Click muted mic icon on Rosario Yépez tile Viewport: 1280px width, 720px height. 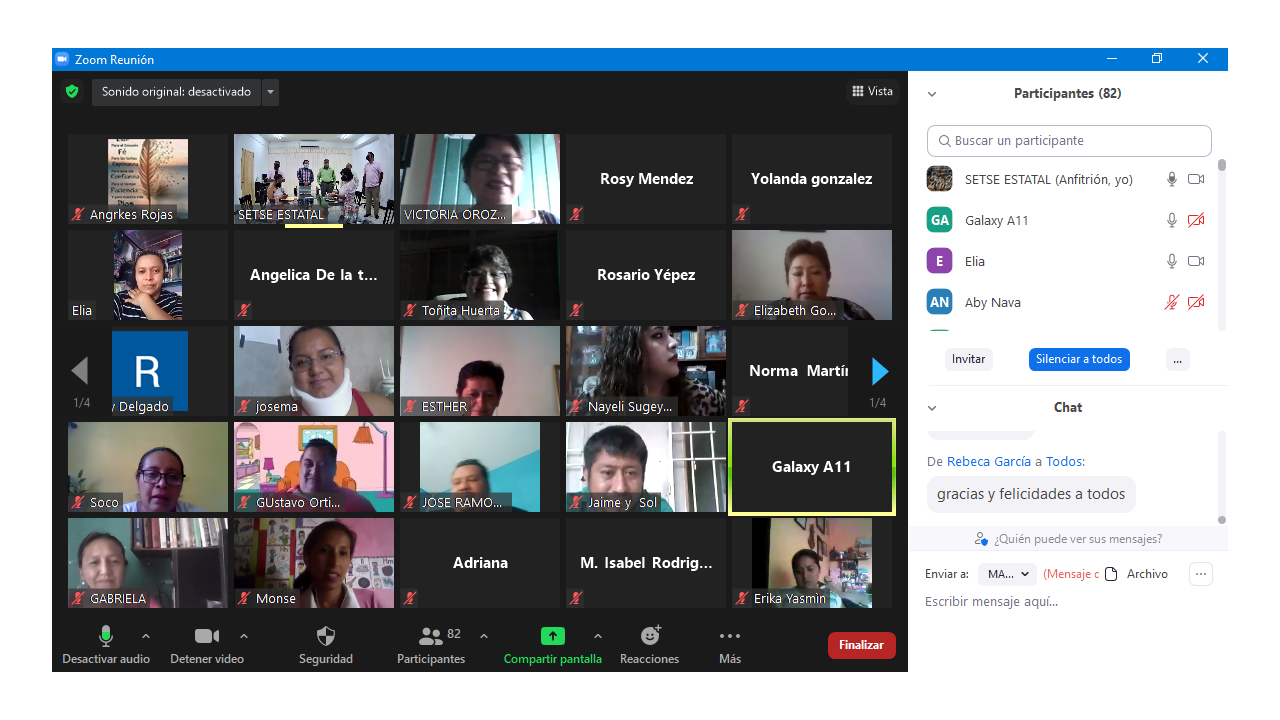pos(576,310)
